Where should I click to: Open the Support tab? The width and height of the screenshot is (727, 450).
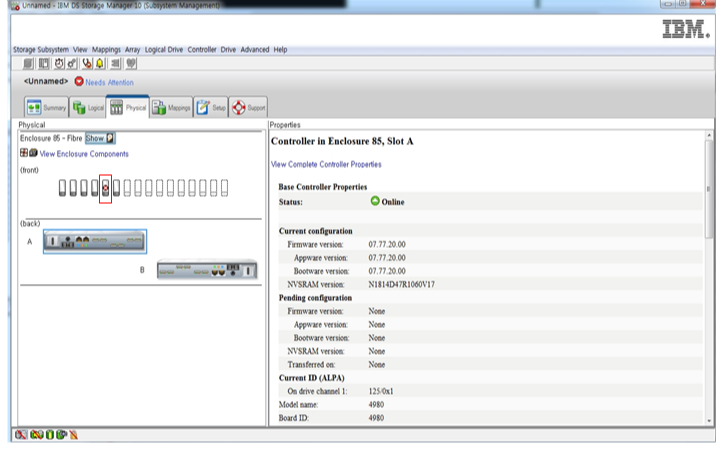[248, 108]
